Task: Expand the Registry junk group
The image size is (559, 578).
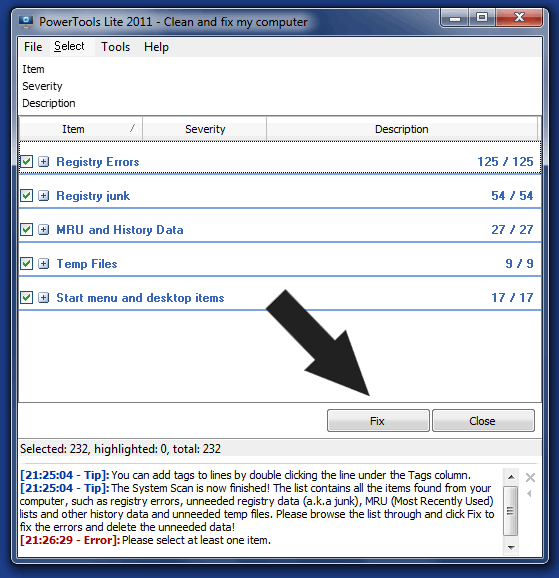Action: tap(44, 195)
